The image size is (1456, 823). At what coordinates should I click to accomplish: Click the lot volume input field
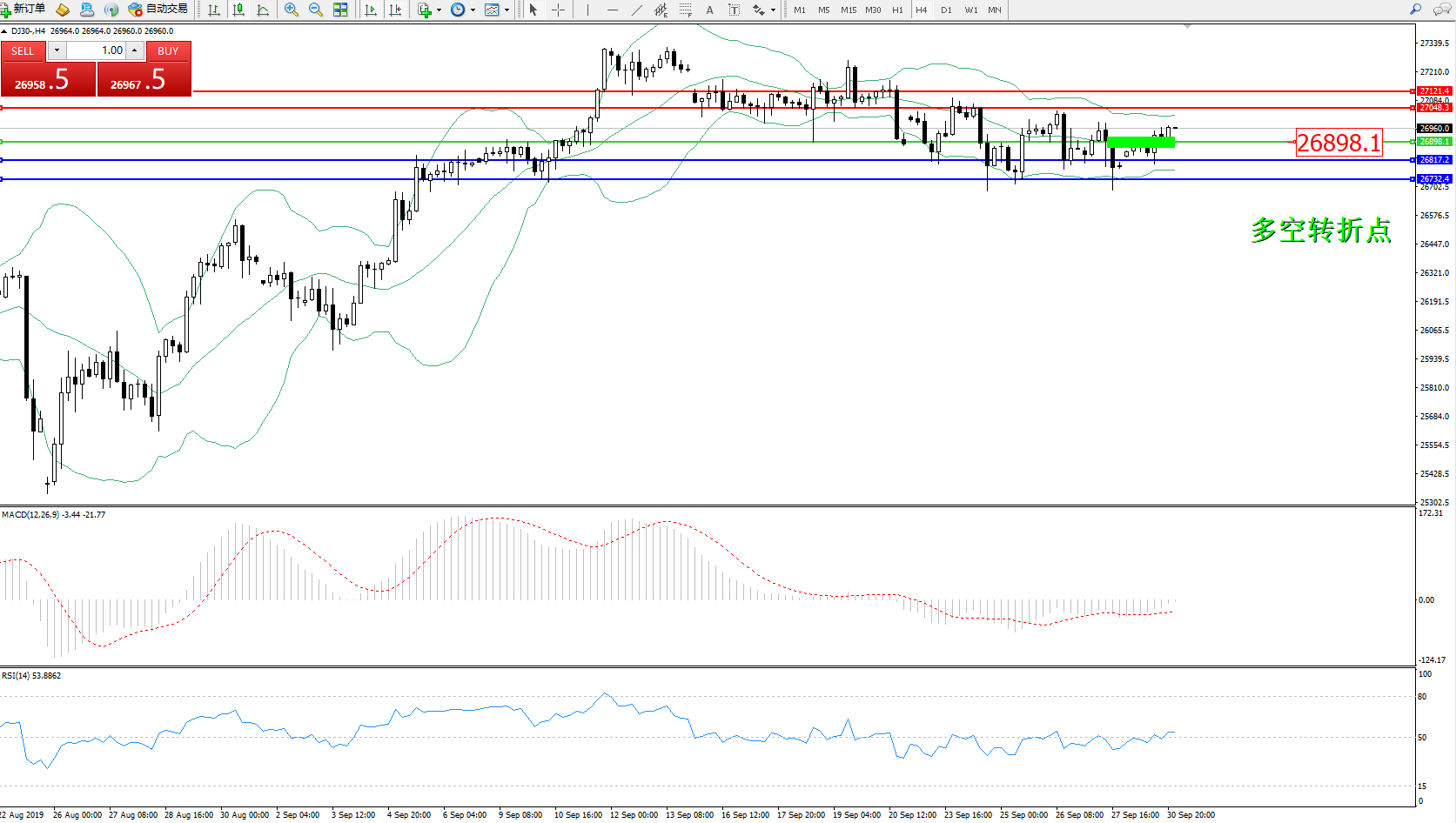point(96,50)
